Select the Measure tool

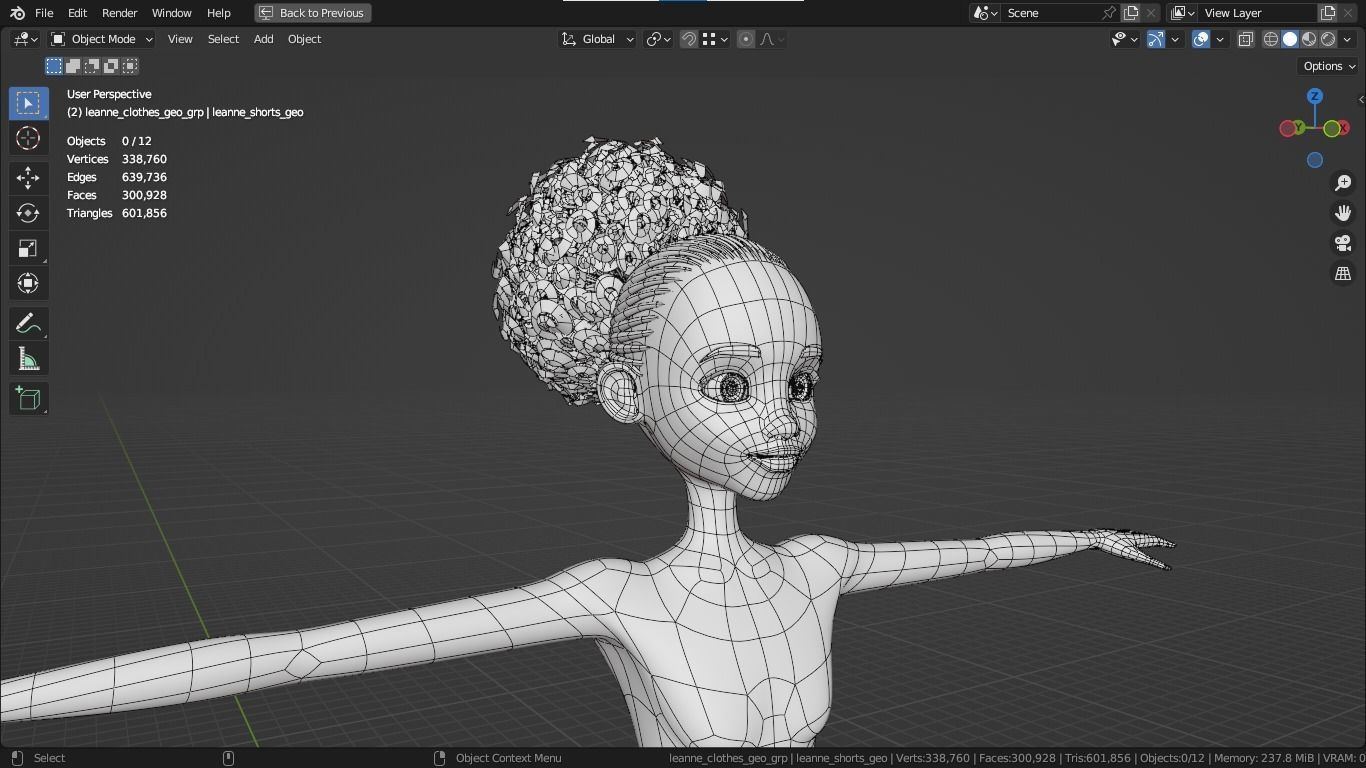(x=28, y=359)
